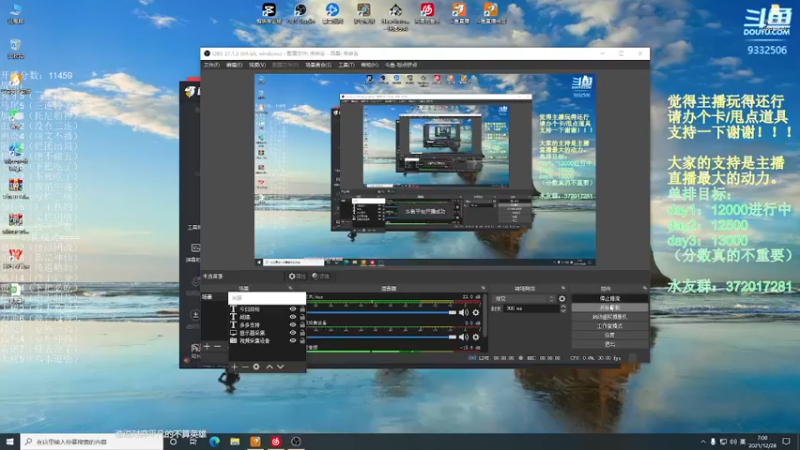Pop out the scene transitions dock icon
The image size is (800, 450).
(563, 288)
